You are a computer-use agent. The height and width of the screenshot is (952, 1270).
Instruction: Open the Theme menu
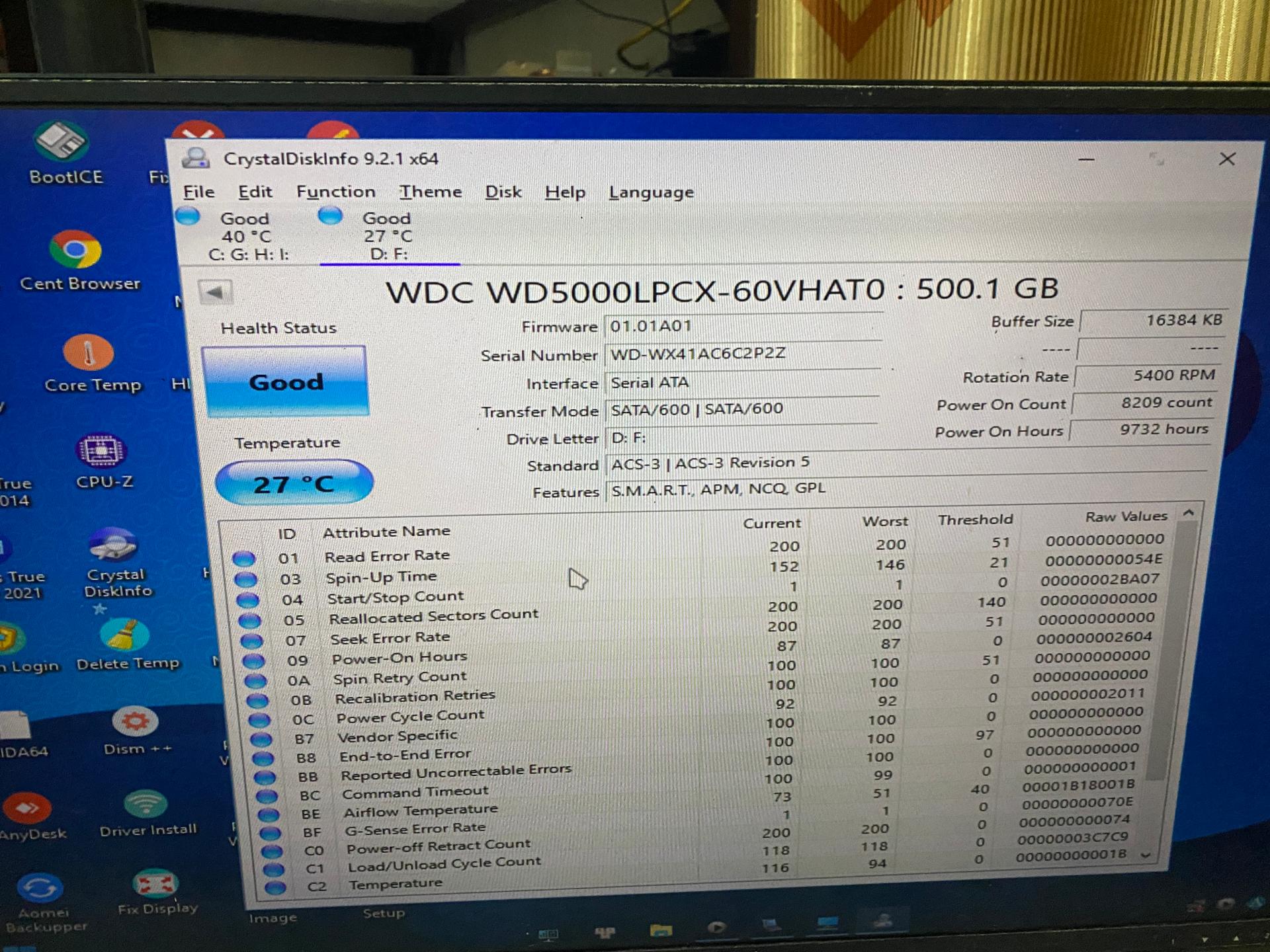[x=431, y=192]
